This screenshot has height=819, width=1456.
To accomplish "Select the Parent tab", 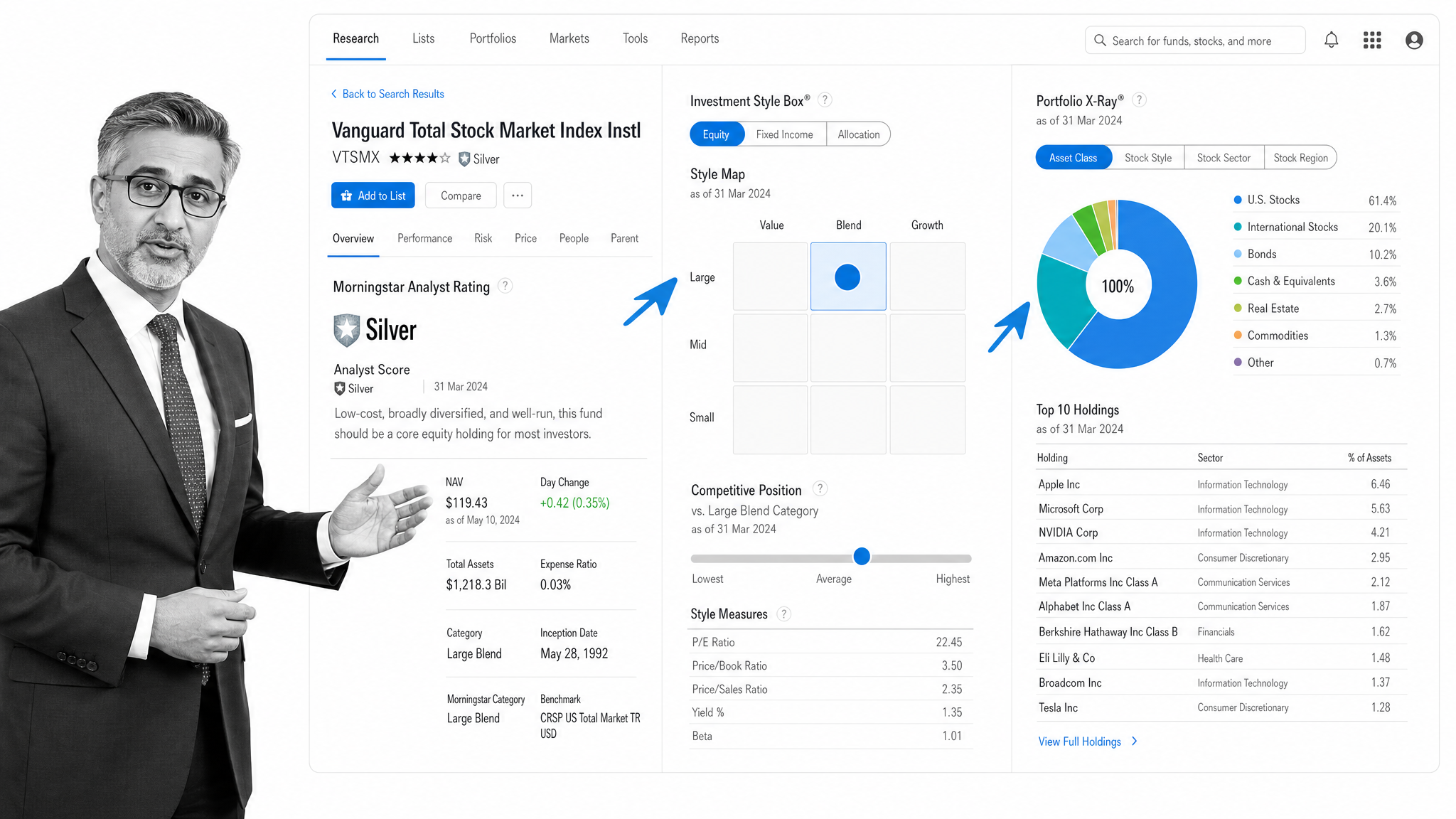I will (x=624, y=238).
